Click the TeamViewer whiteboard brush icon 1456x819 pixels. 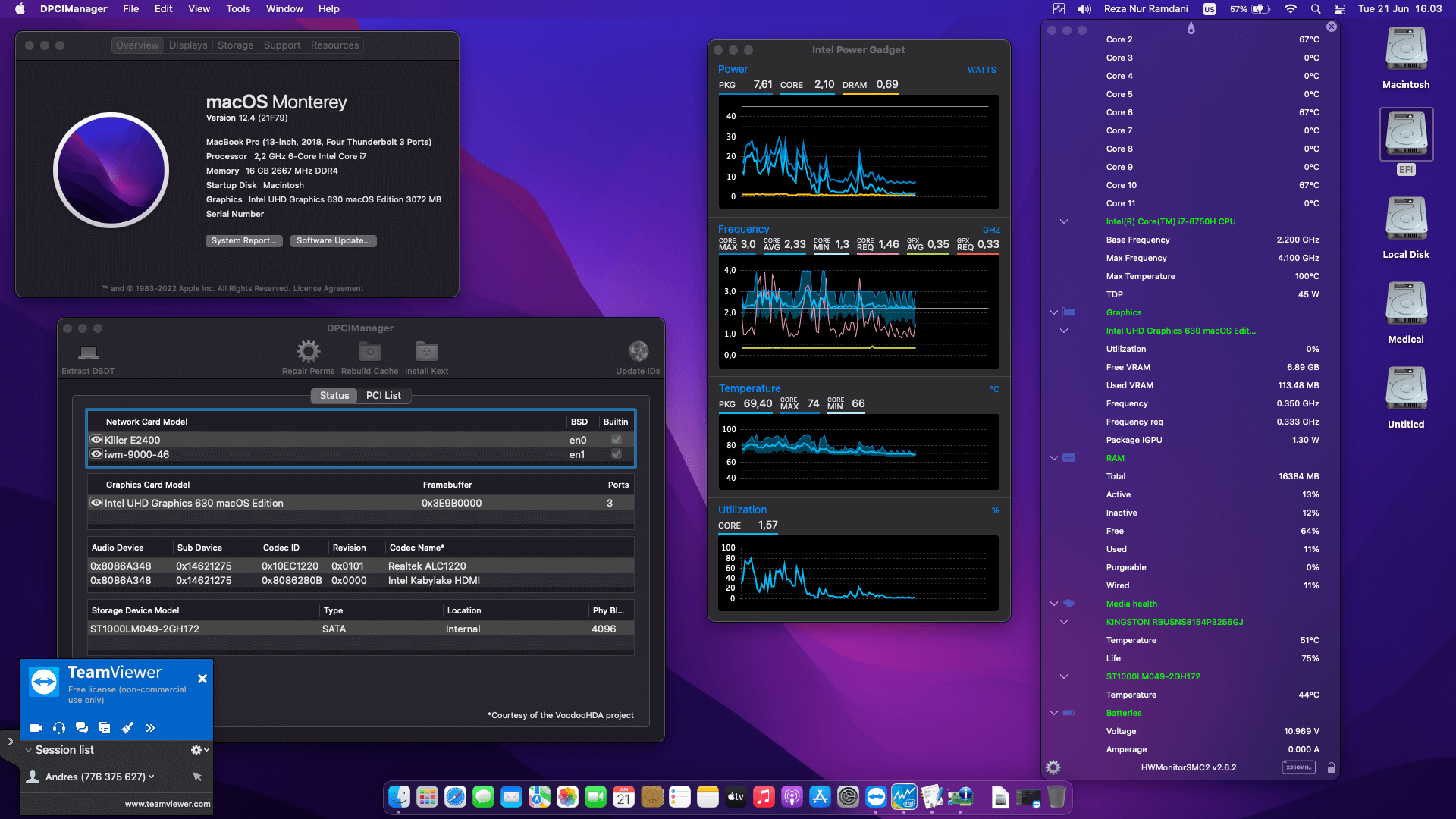pyautogui.click(x=127, y=728)
